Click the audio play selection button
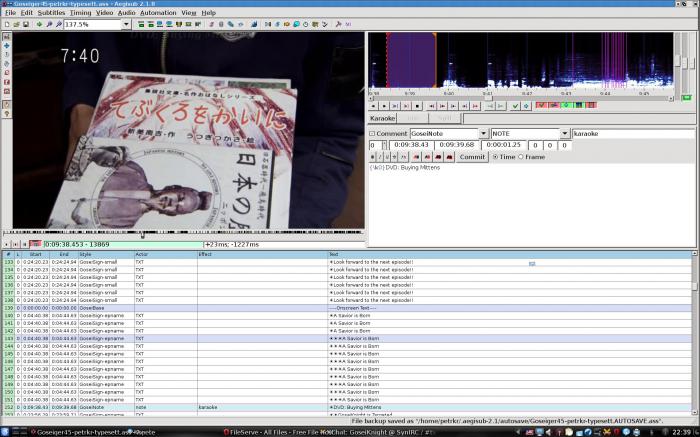This screenshot has height=437, width=700. (395, 106)
